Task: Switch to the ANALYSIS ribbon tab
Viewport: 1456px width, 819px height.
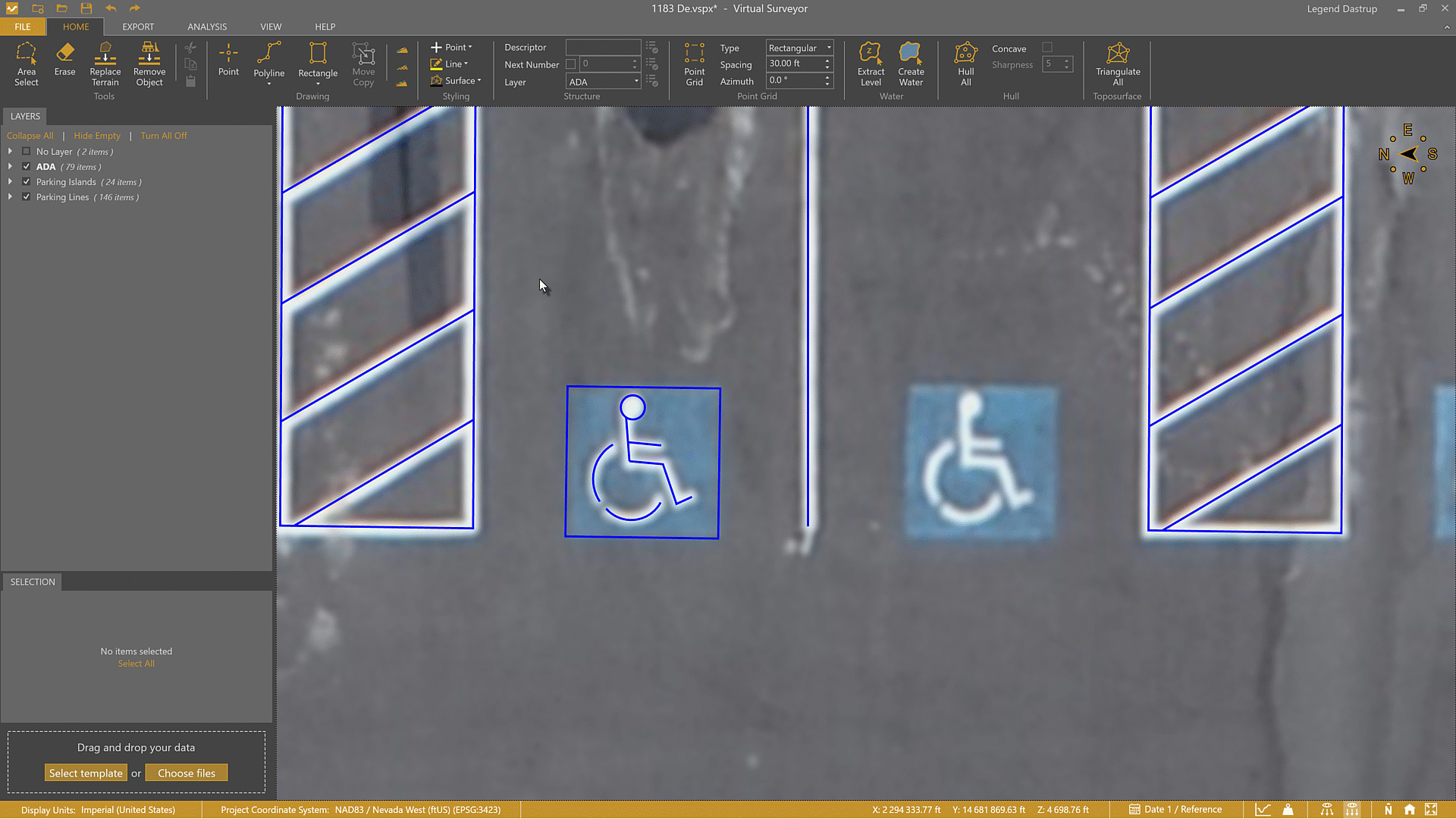Action: [x=206, y=27]
